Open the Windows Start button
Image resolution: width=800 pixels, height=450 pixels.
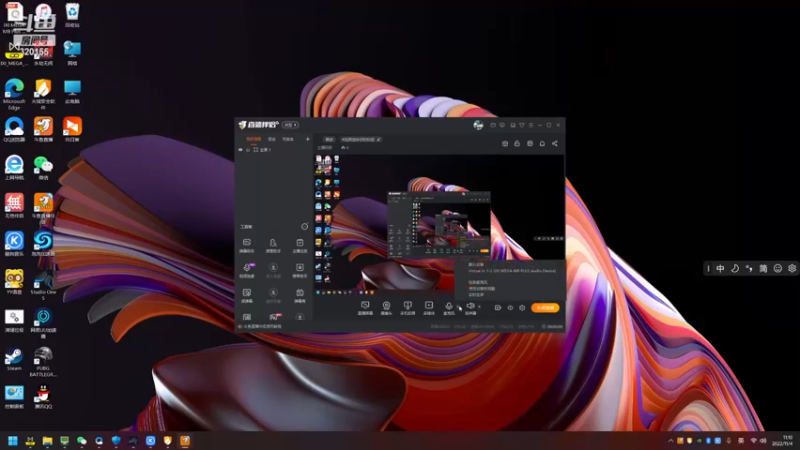pyautogui.click(x=13, y=441)
